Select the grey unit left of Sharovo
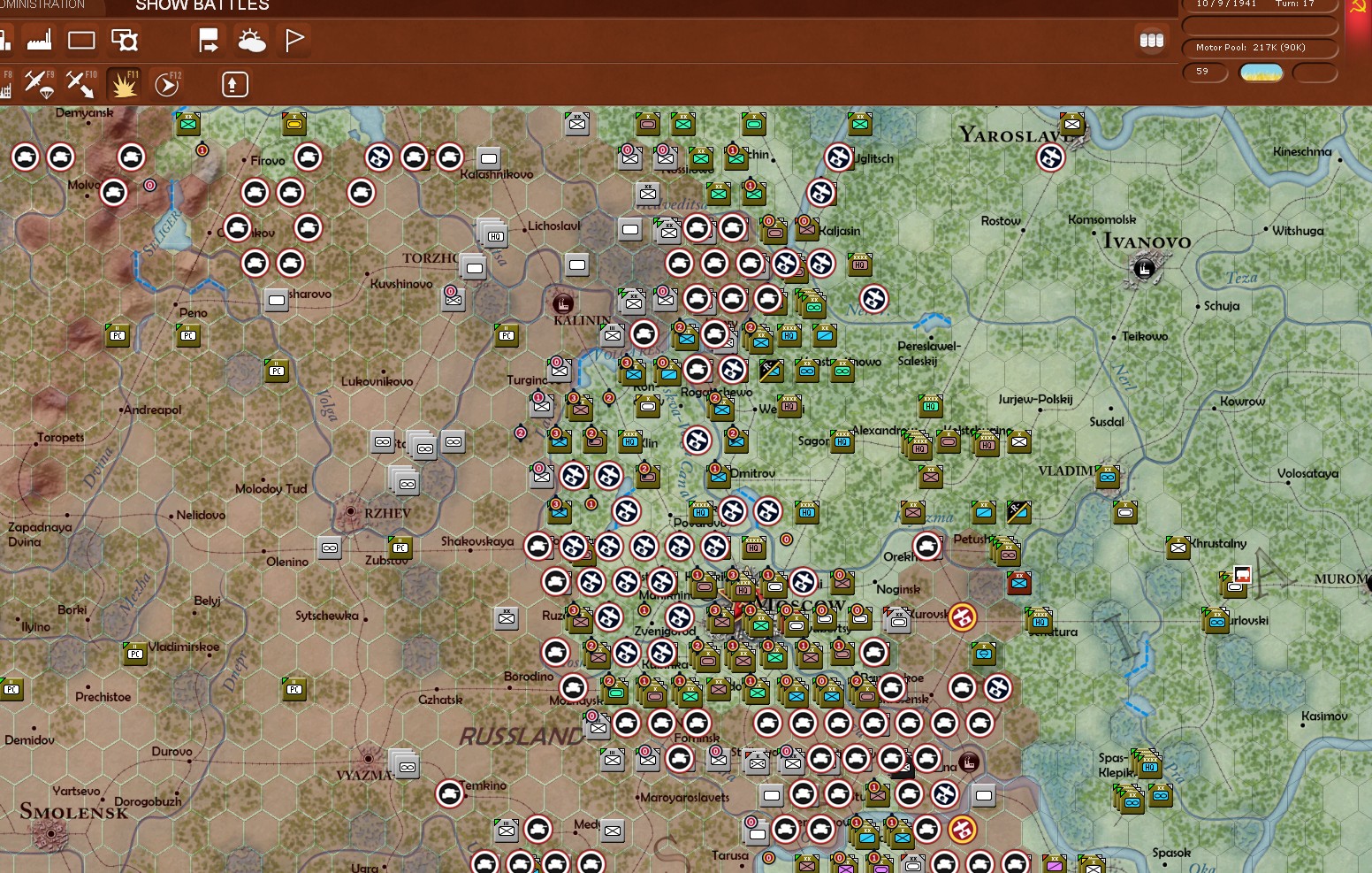 pos(276,300)
